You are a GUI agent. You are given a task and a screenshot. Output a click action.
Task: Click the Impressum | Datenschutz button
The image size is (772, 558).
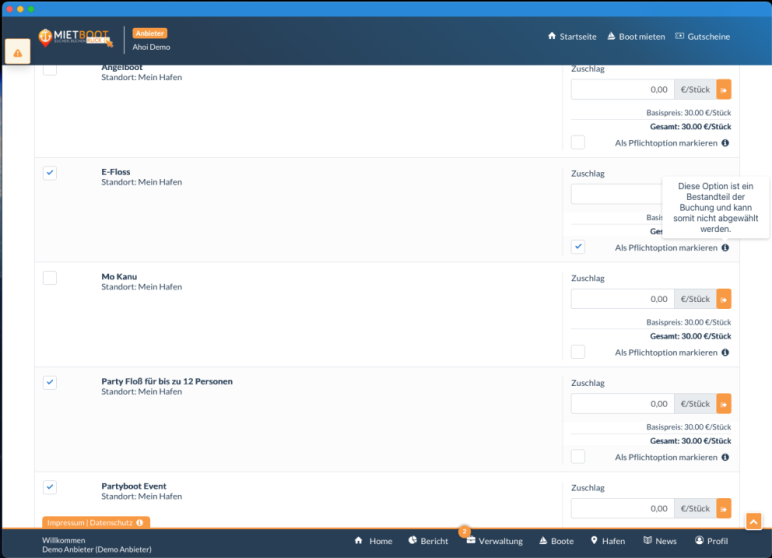(96, 522)
